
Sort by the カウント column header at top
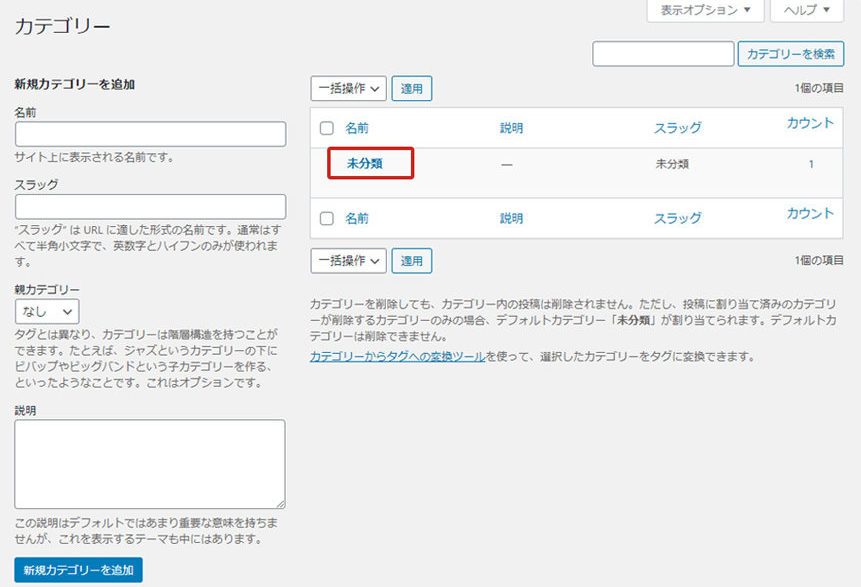click(809, 123)
